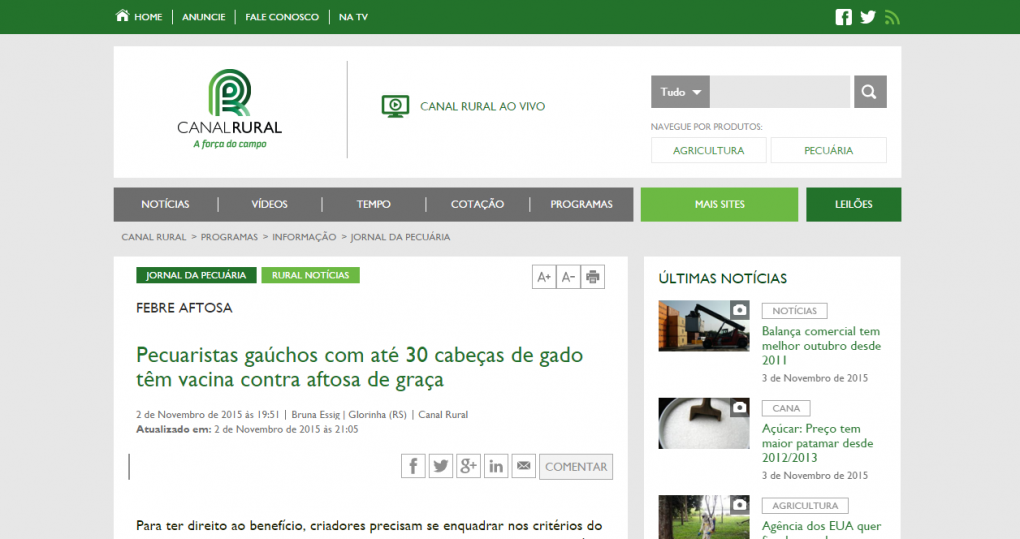1020x539 pixels.
Task: Open the Twitter icon in top header
Action: pos(867,17)
